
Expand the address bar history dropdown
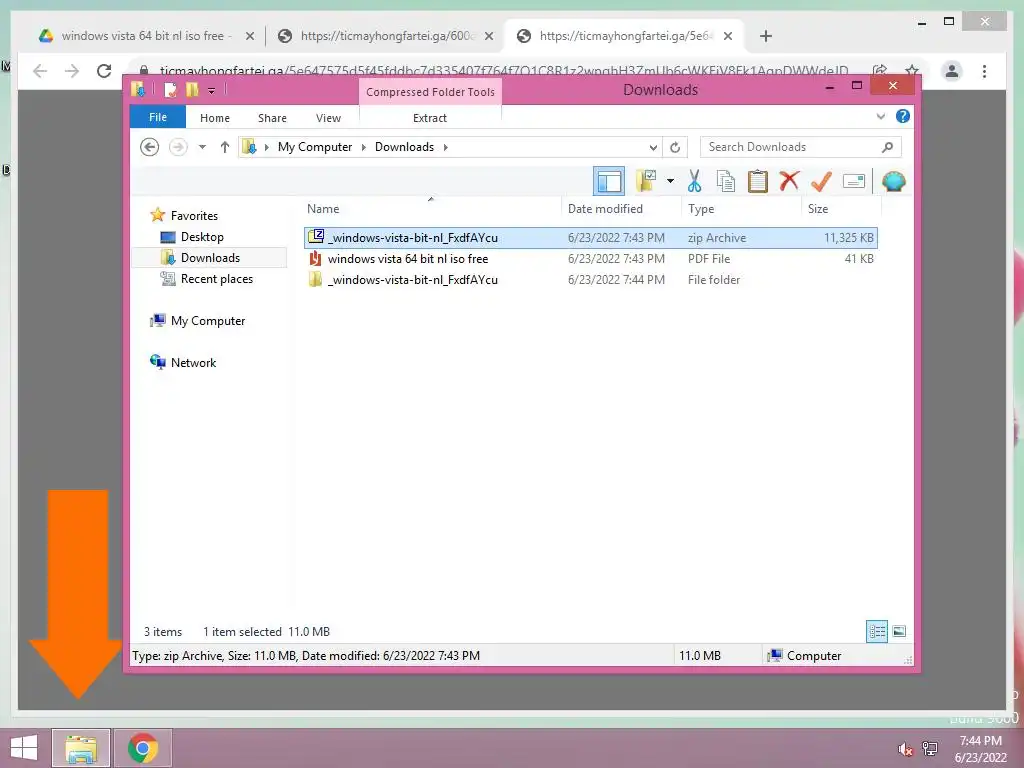(652, 147)
